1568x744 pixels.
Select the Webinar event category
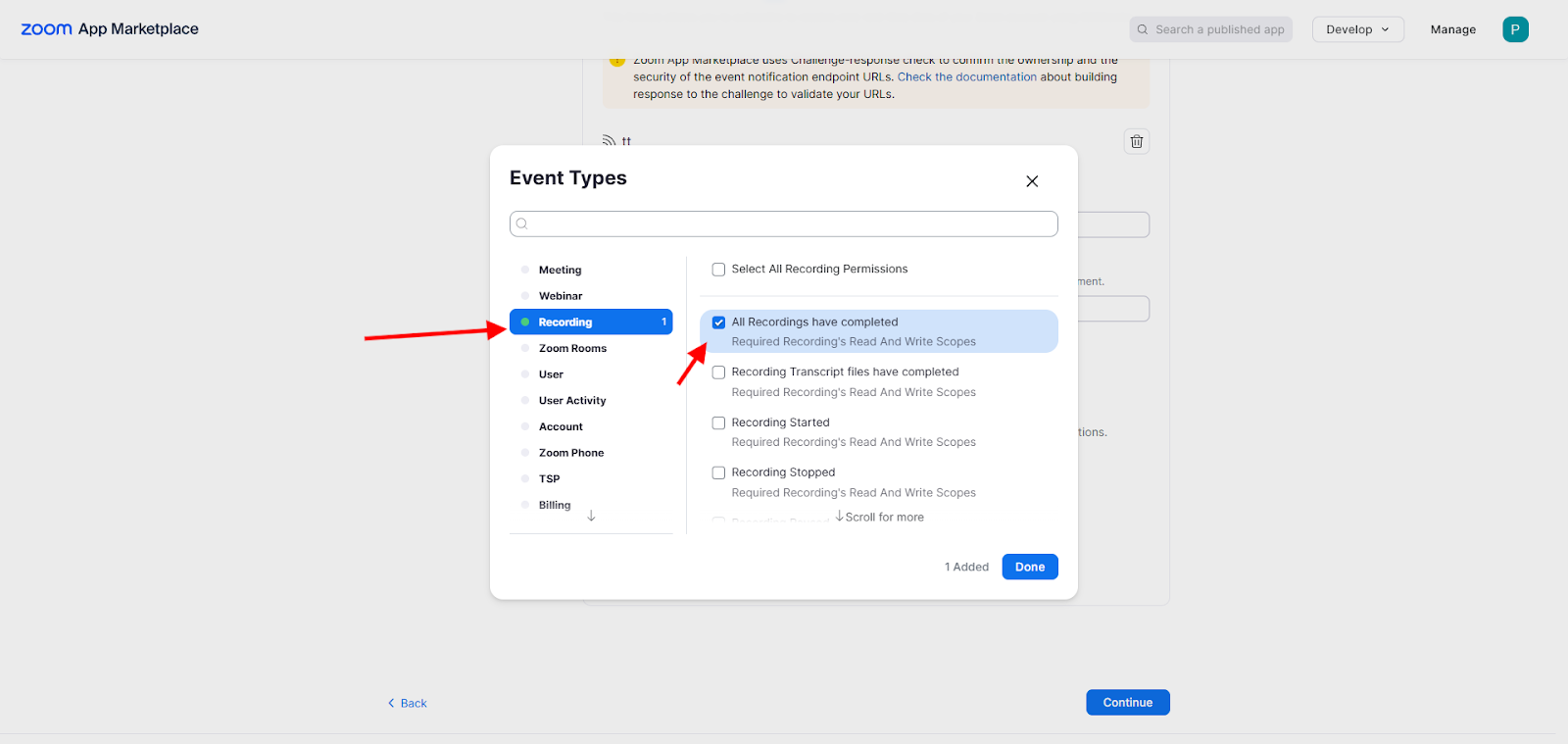591,296
